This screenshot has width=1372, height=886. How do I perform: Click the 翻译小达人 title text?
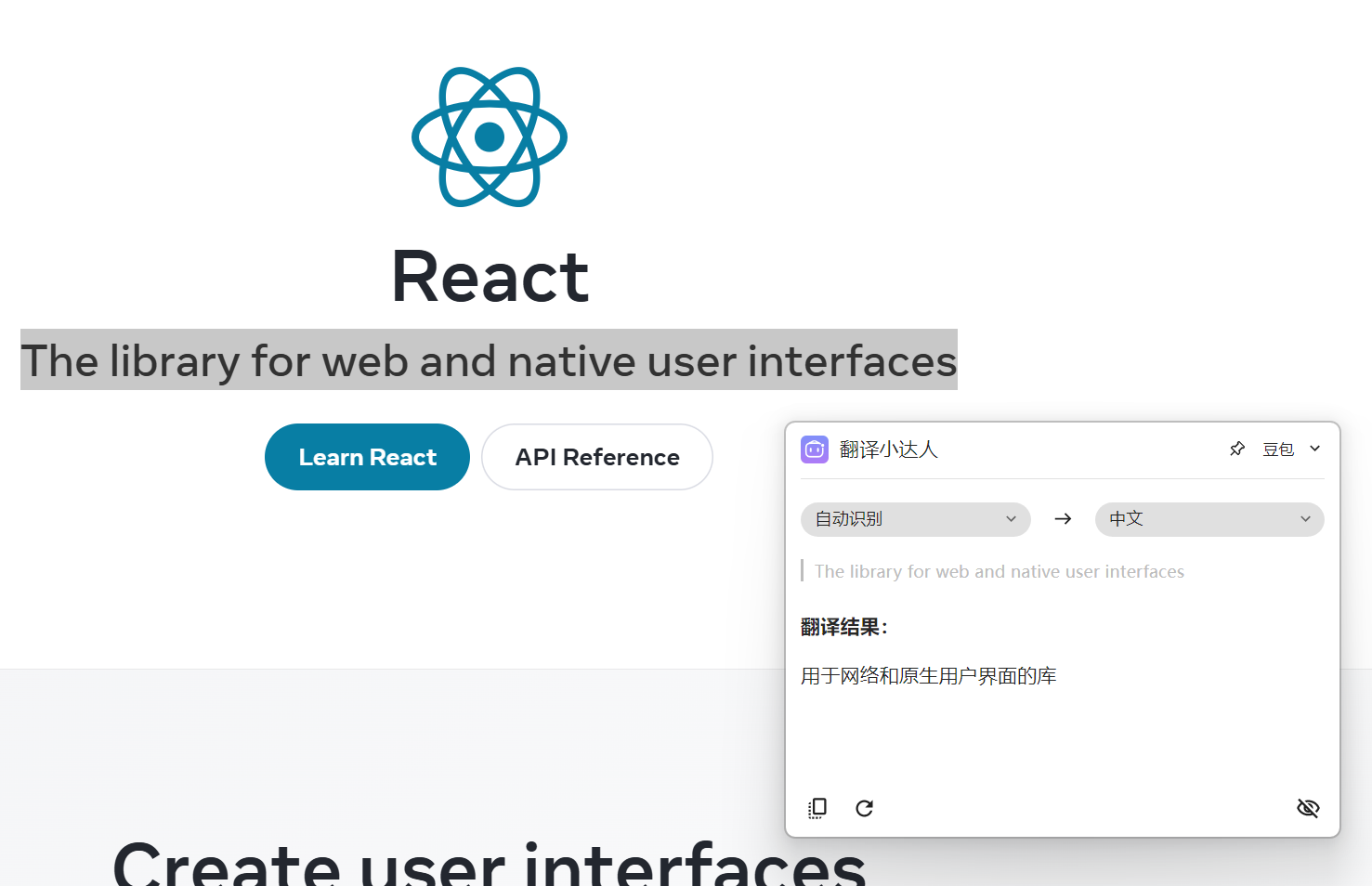889,450
